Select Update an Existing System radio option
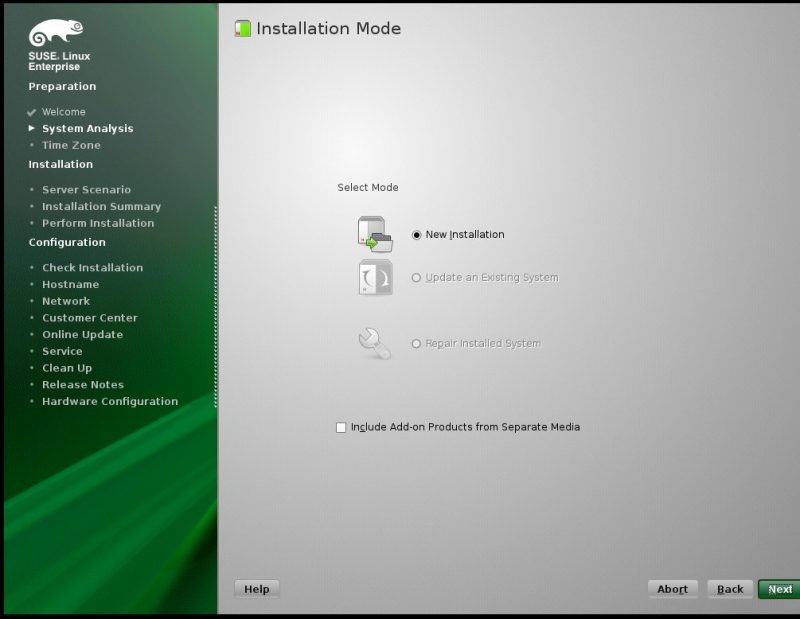Viewport: 800px width, 619px height. point(417,278)
